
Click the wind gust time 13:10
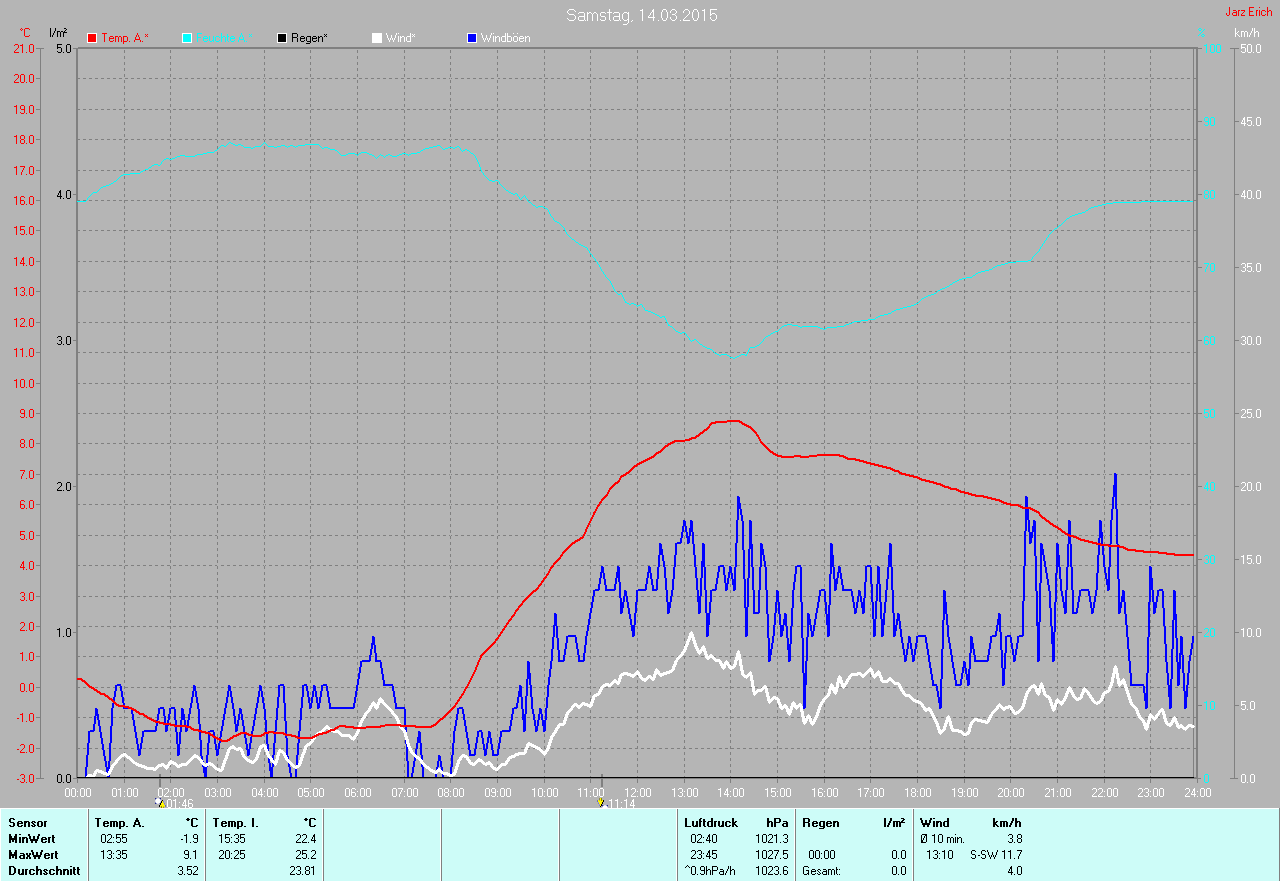pyautogui.click(x=940, y=854)
